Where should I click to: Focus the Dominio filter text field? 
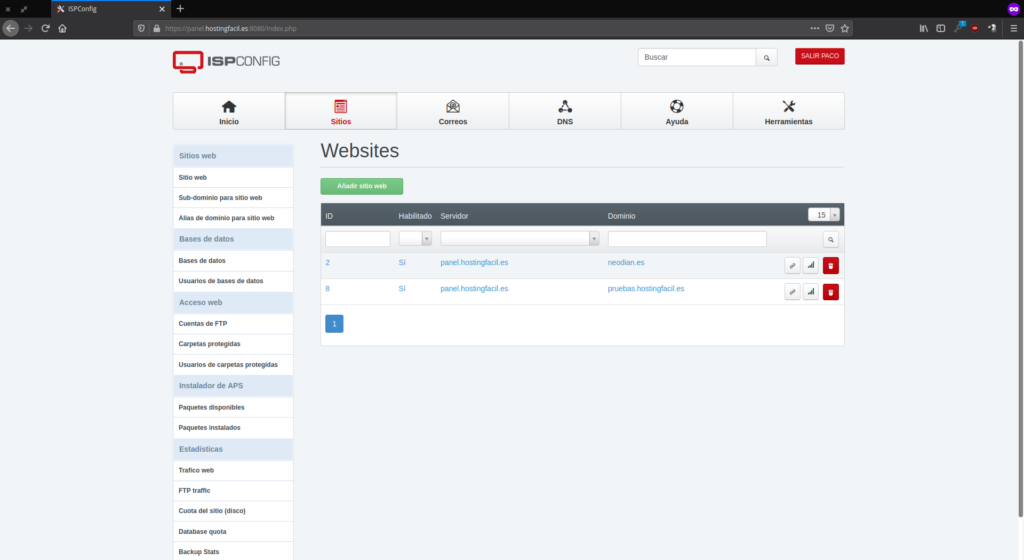[x=687, y=239]
